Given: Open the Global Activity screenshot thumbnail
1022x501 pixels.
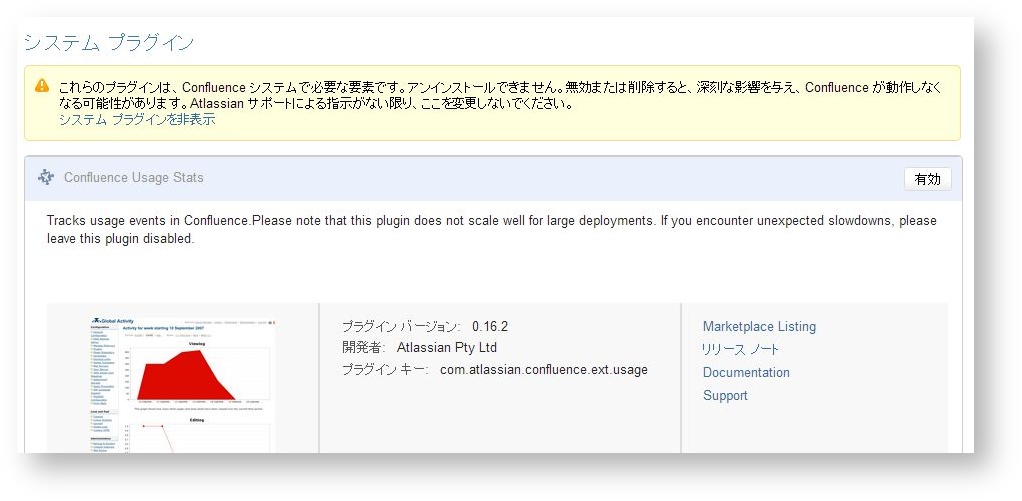Looking at the screenshot, I should pyautogui.click(x=183, y=384).
